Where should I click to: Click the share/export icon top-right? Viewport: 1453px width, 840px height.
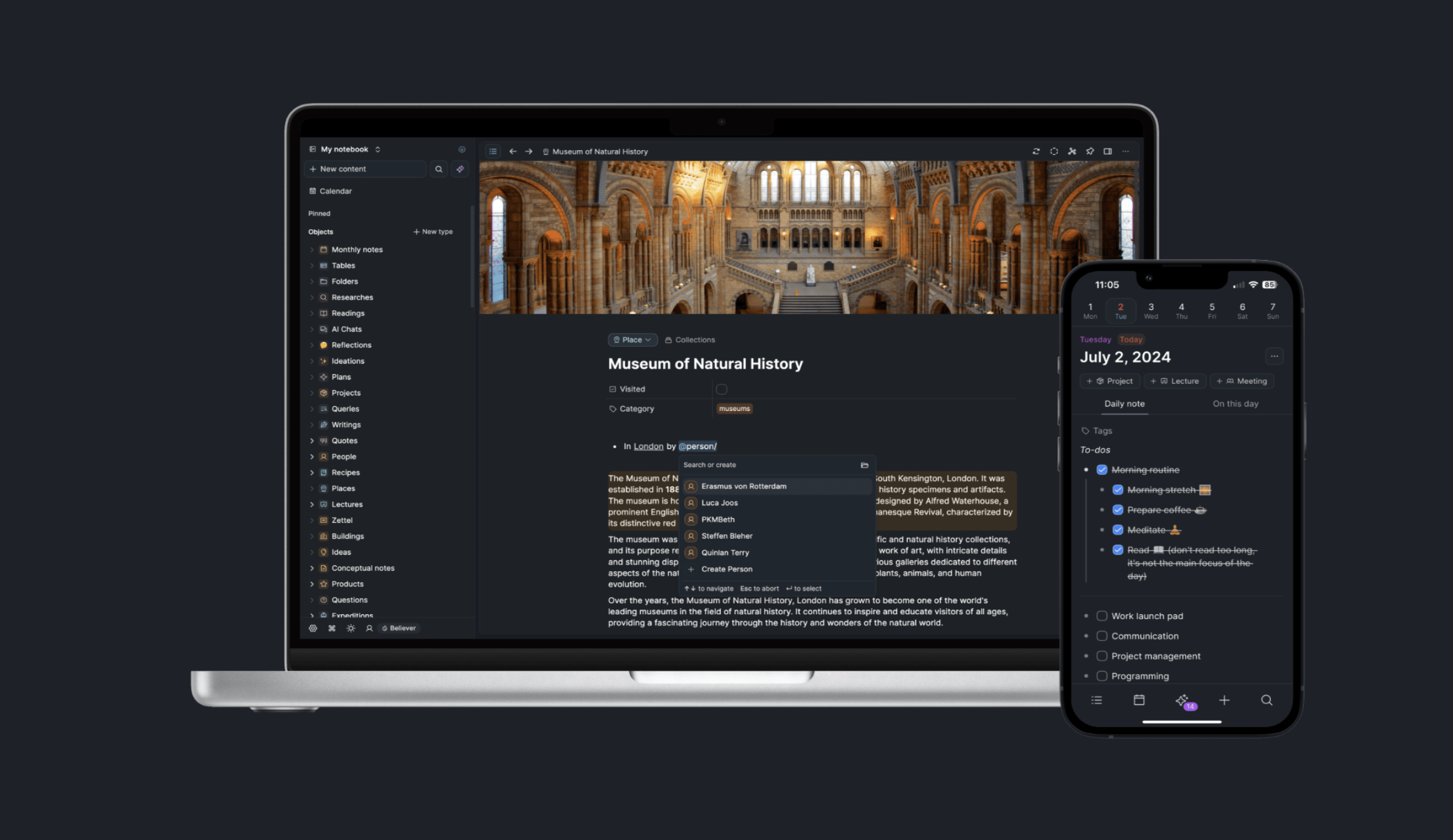pyautogui.click(x=1072, y=151)
